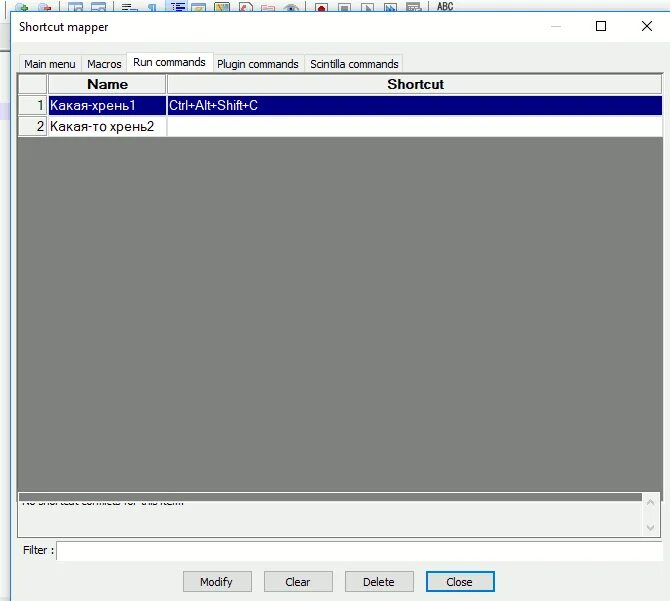The image size is (670, 601).
Task: Toggle the indent guide toolbar icon
Action: (177, 6)
